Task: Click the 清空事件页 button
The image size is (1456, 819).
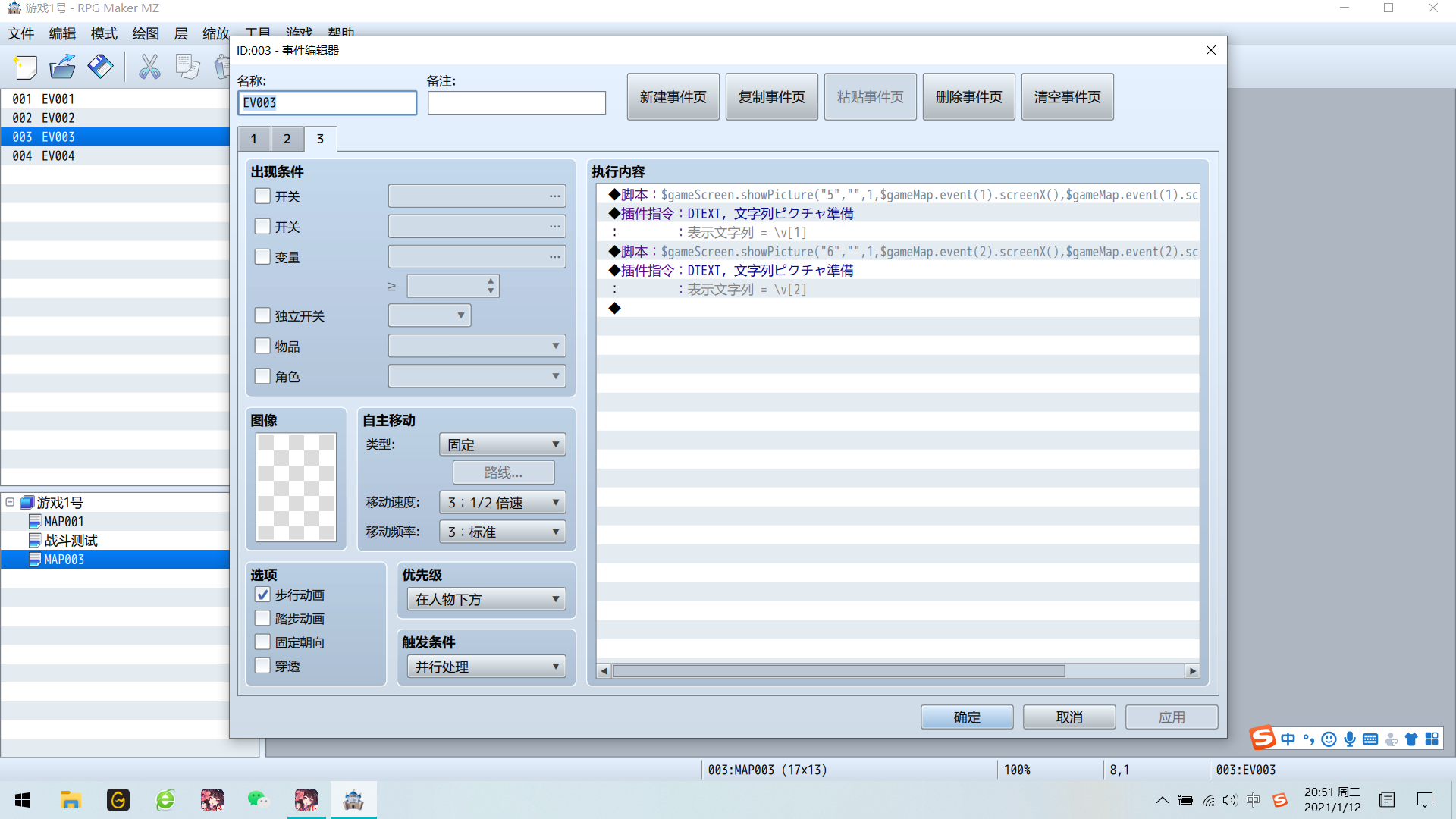Action: point(1068,97)
